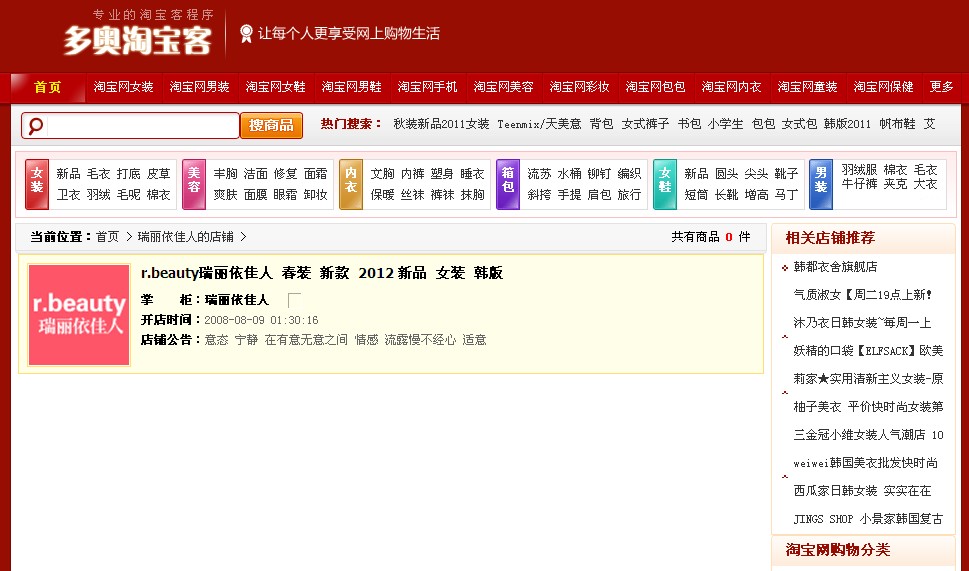Click hot search 女式裤子
This screenshot has width=969, height=571.
(645, 124)
